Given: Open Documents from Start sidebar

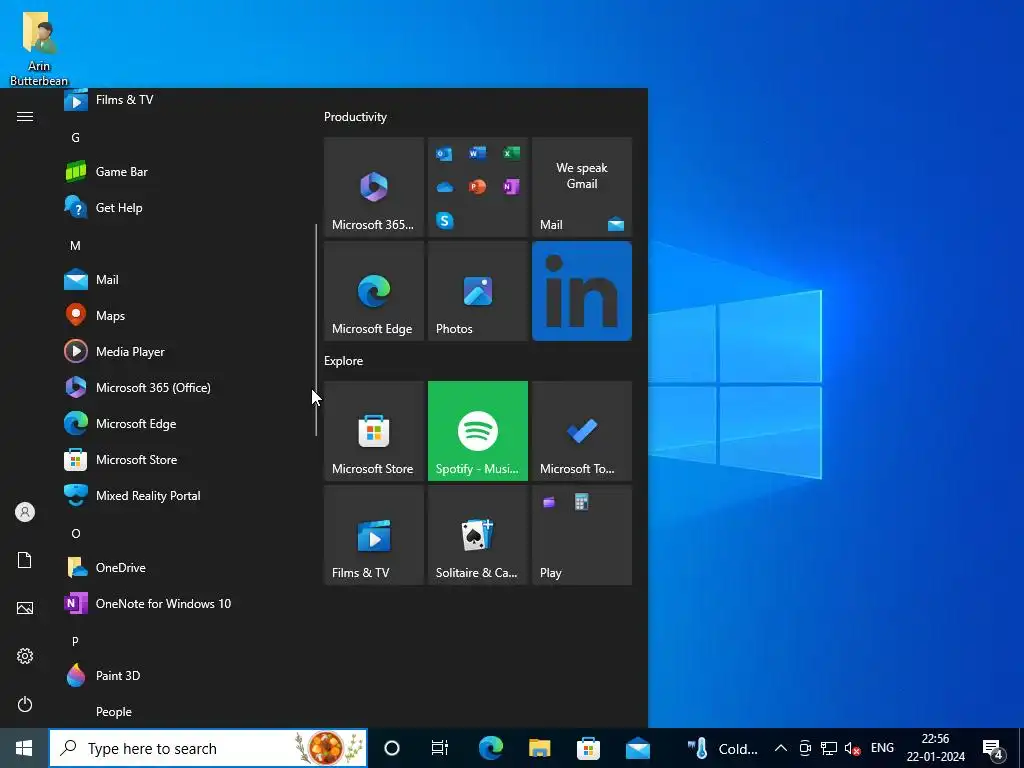Looking at the screenshot, I should pos(25,560).
